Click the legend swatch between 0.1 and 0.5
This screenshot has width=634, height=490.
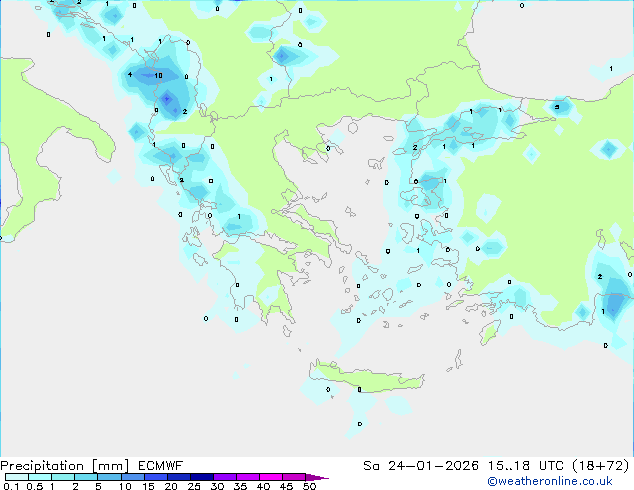17,477
